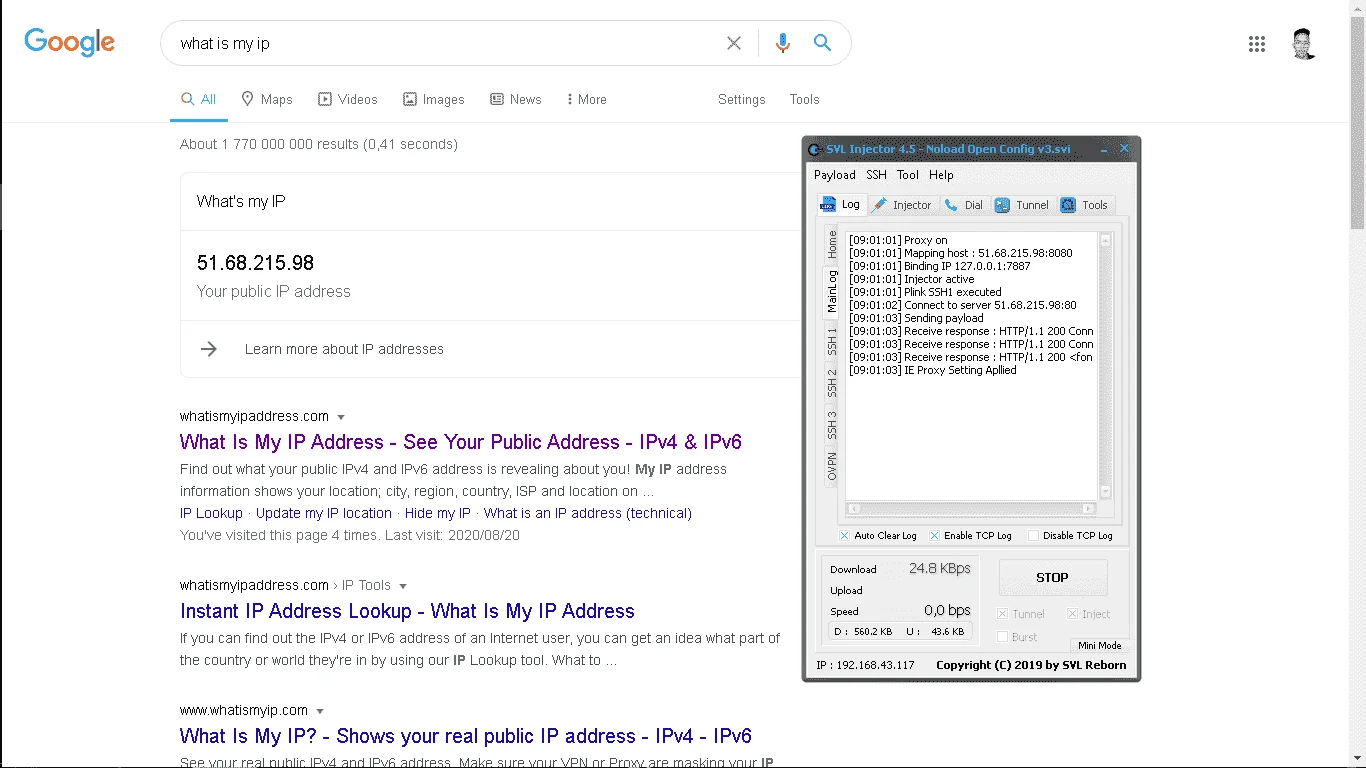Switch SVL Injector to Mini Mode
Image resolution: width=1366 pixels, height=768 pixels.
pos(1099,645)
